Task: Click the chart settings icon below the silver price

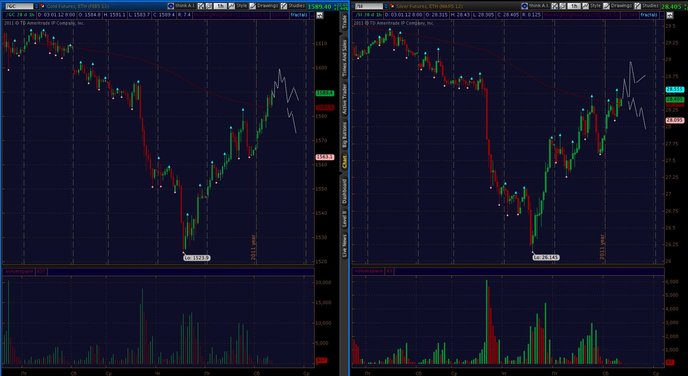Action: [670, 15]
